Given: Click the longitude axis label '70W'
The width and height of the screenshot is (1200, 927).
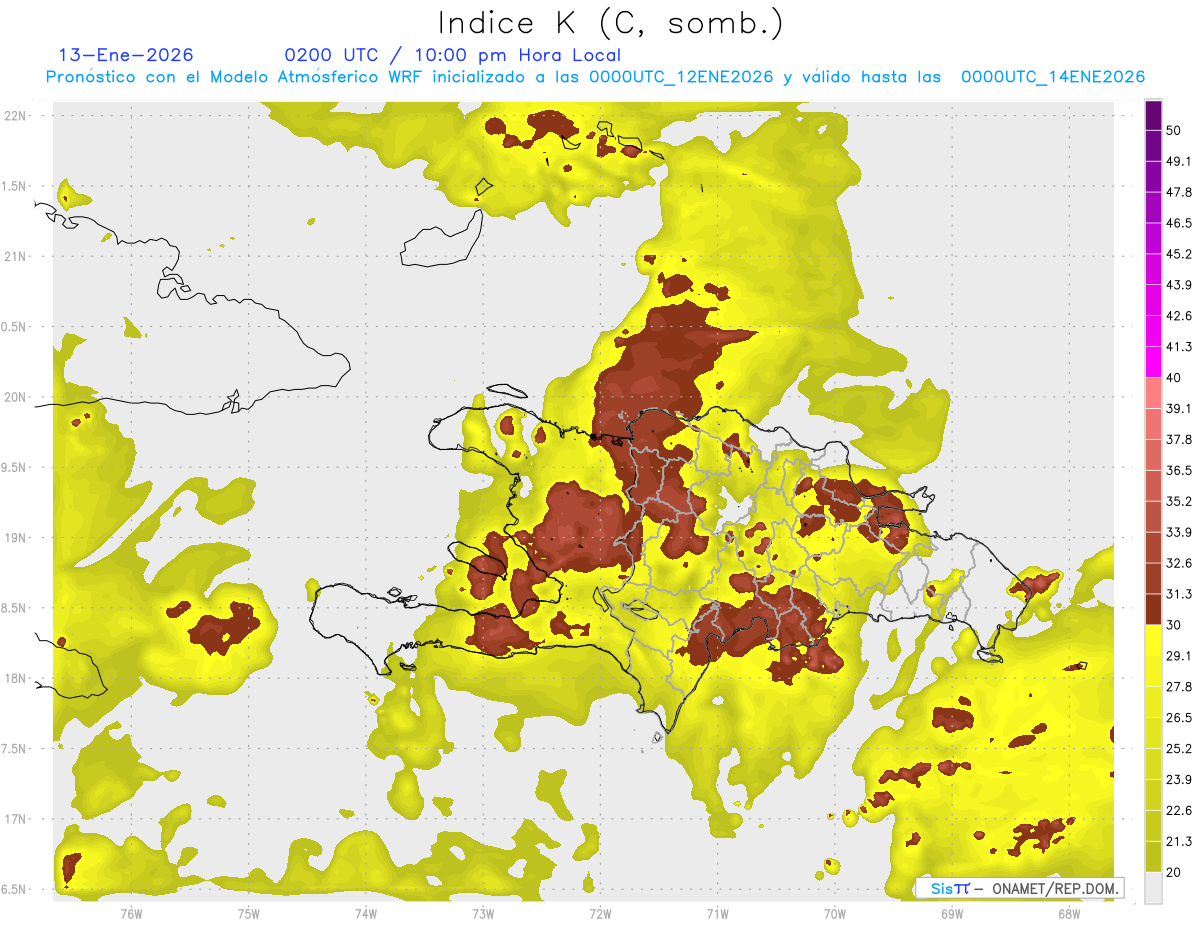Looking at the screenshot, I should tap(834, 913).
